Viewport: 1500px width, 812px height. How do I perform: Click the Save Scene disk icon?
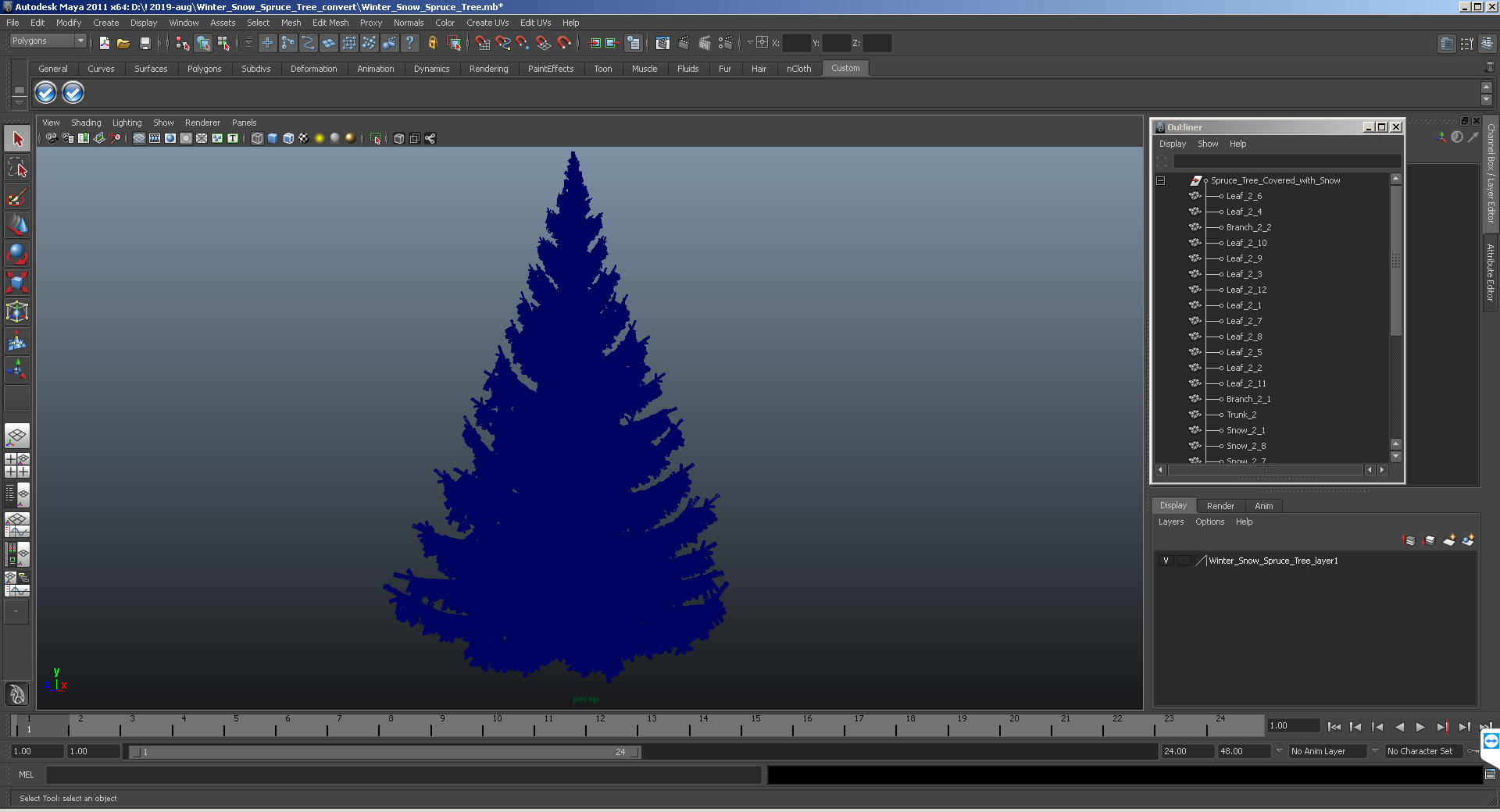(145, 43)
